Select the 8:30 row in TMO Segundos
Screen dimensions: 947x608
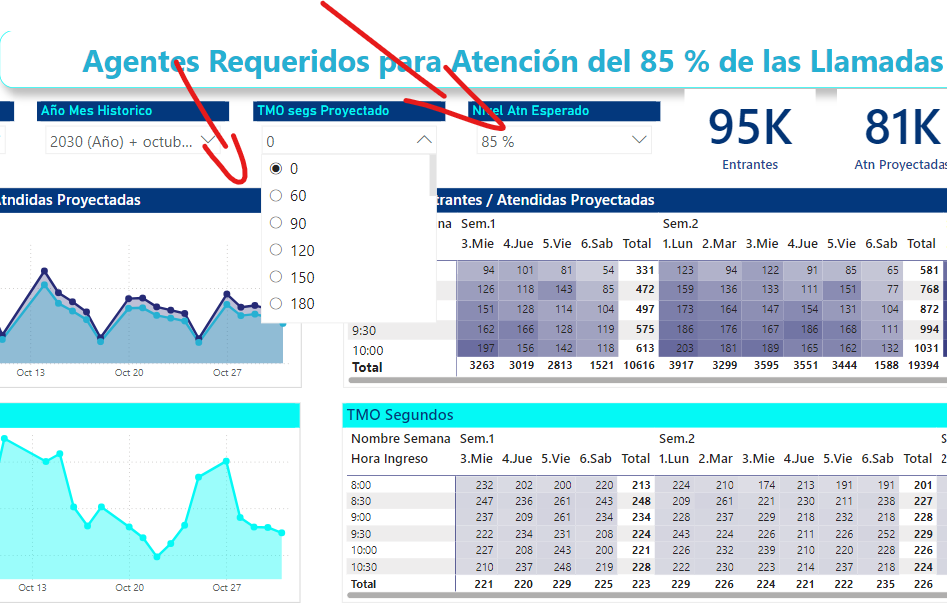coord(361,501)
